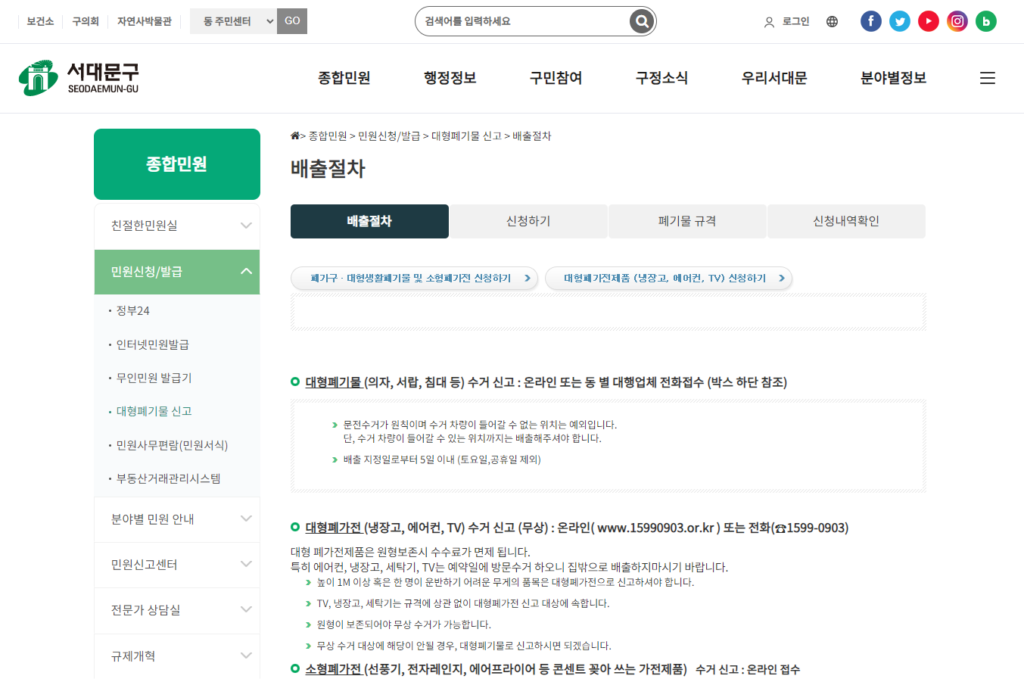Open the Facebook social icon
This screenshot has width=1024, height=679.
tap(871, 22)
